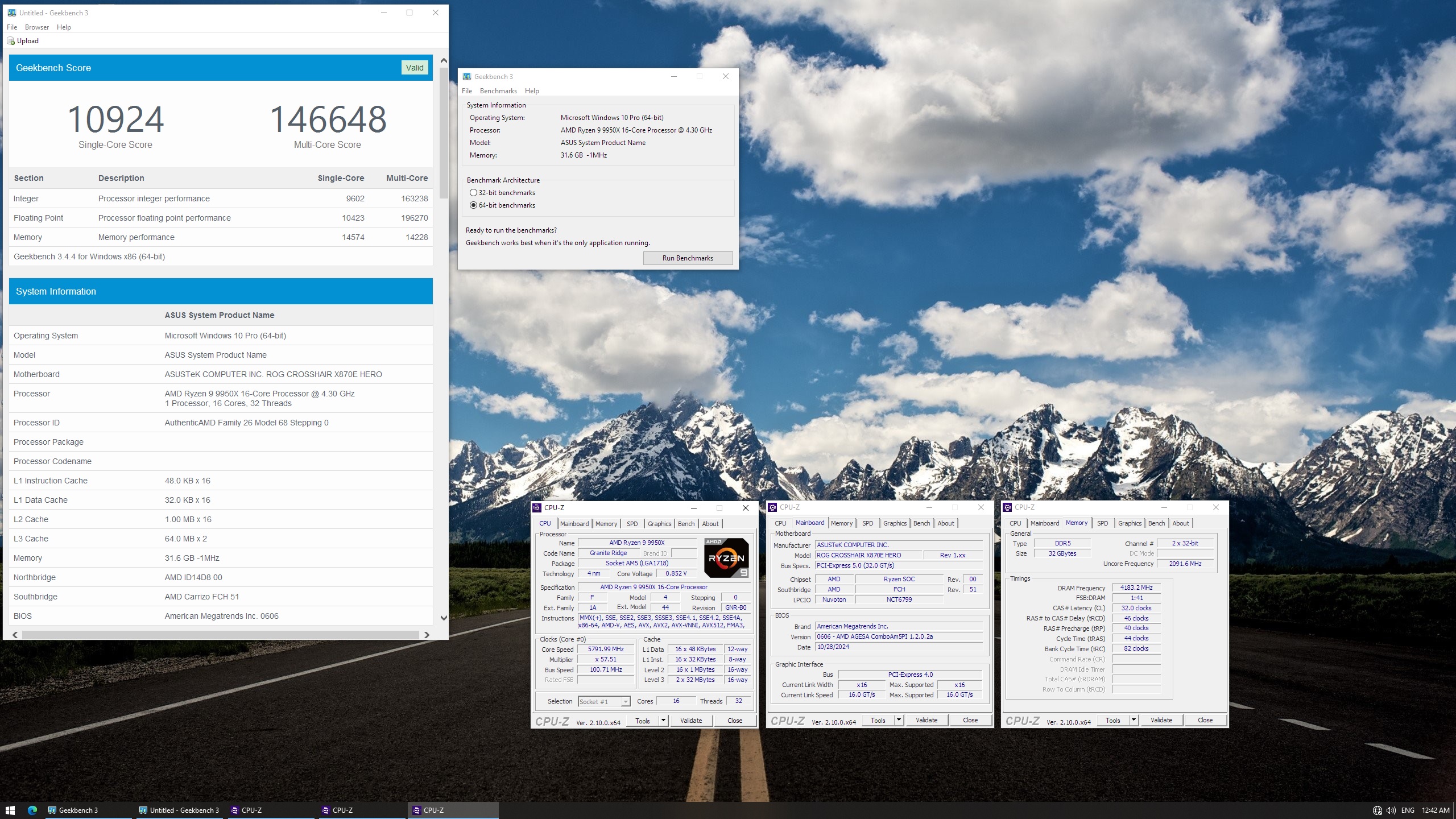Open the network globe icon in the system tray

[x=1377, y=810]
